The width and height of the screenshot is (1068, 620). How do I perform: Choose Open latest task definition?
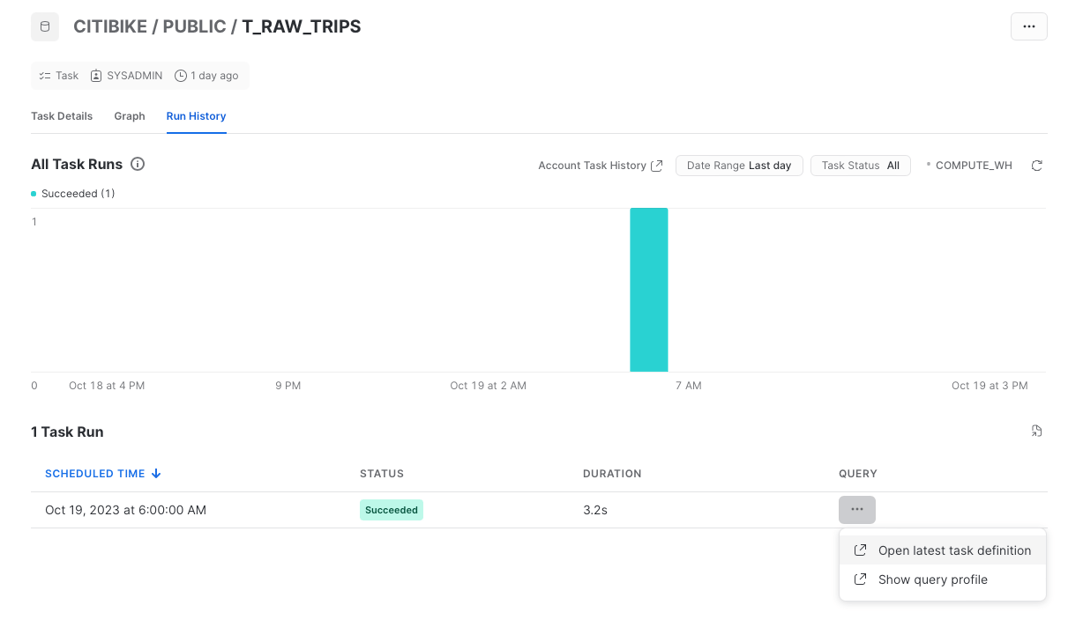(943, 551)
